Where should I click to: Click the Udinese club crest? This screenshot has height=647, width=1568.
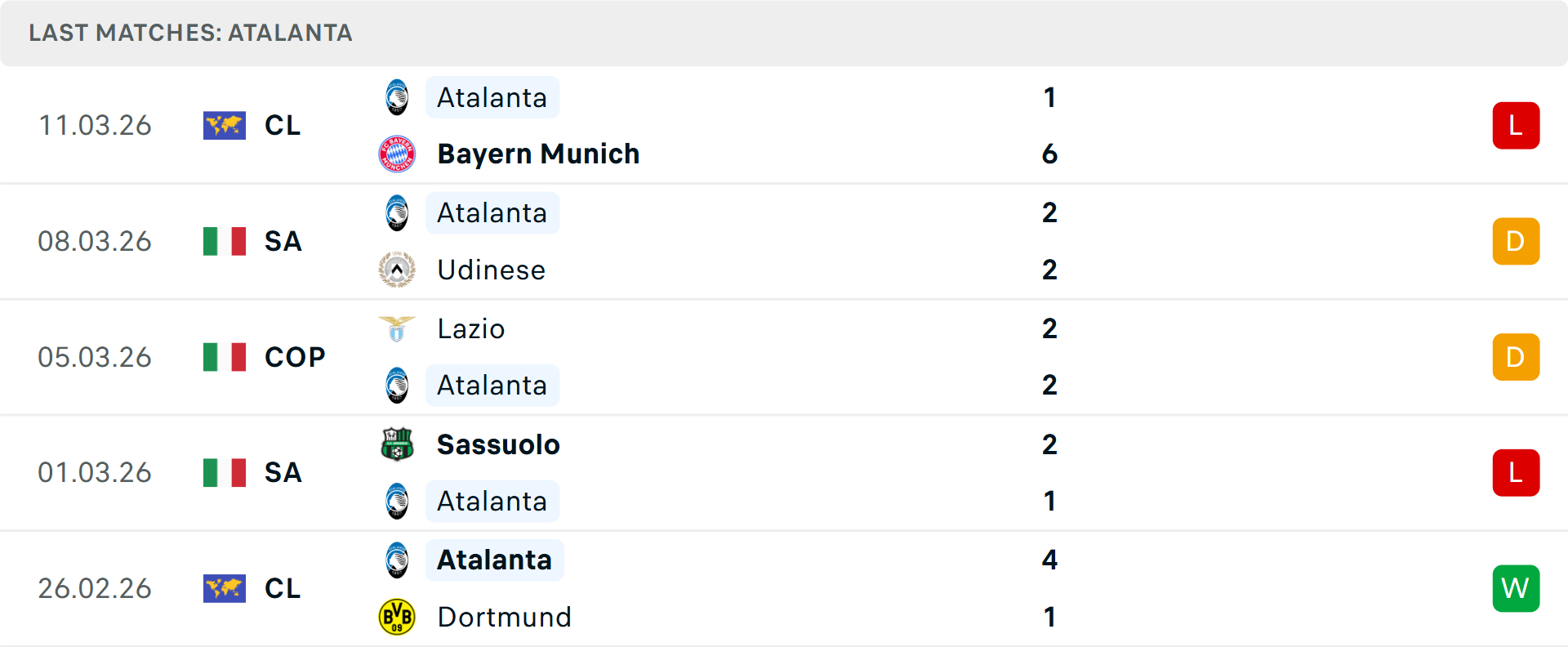click(397, 270)
